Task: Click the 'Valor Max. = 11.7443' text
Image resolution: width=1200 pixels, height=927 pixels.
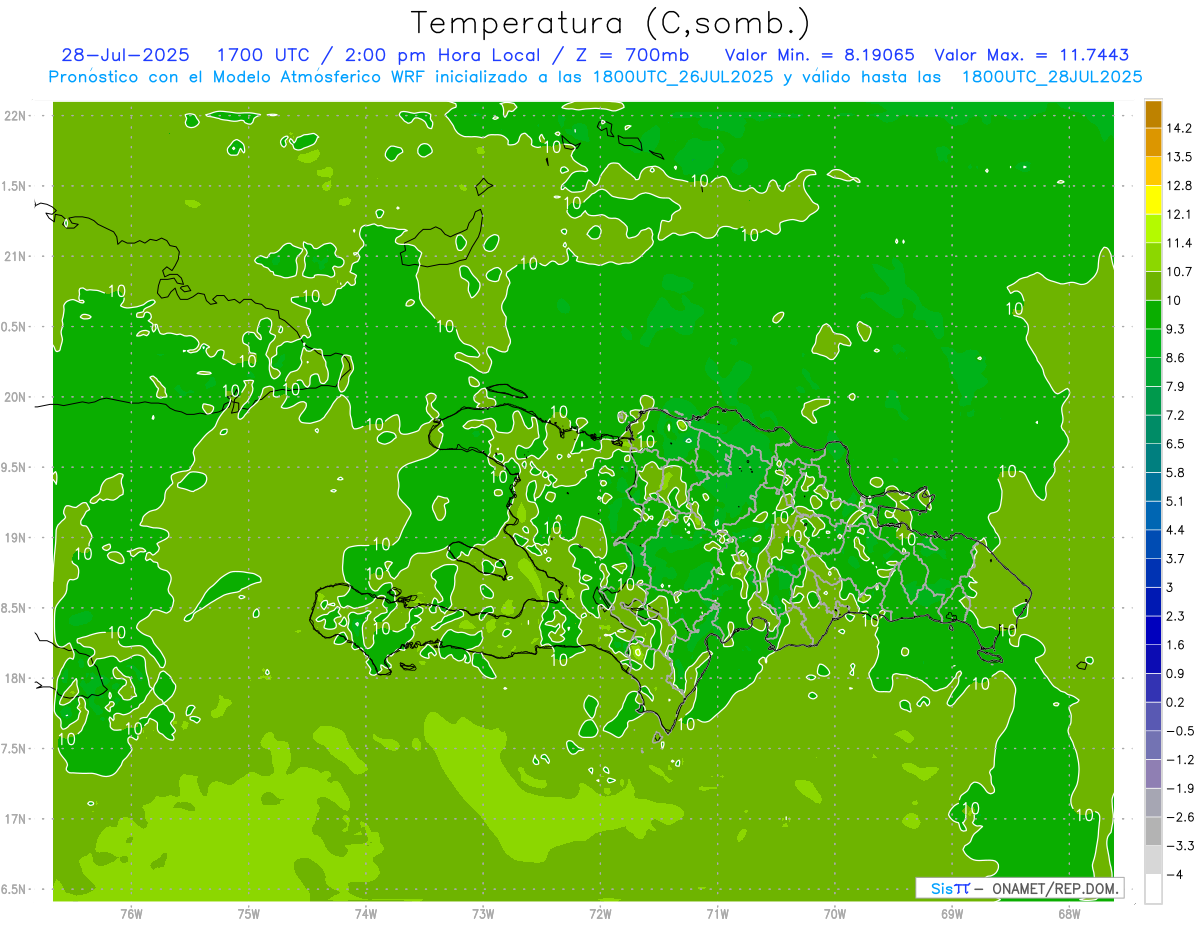Action: pyautogui.click(x=1033, y=55)
